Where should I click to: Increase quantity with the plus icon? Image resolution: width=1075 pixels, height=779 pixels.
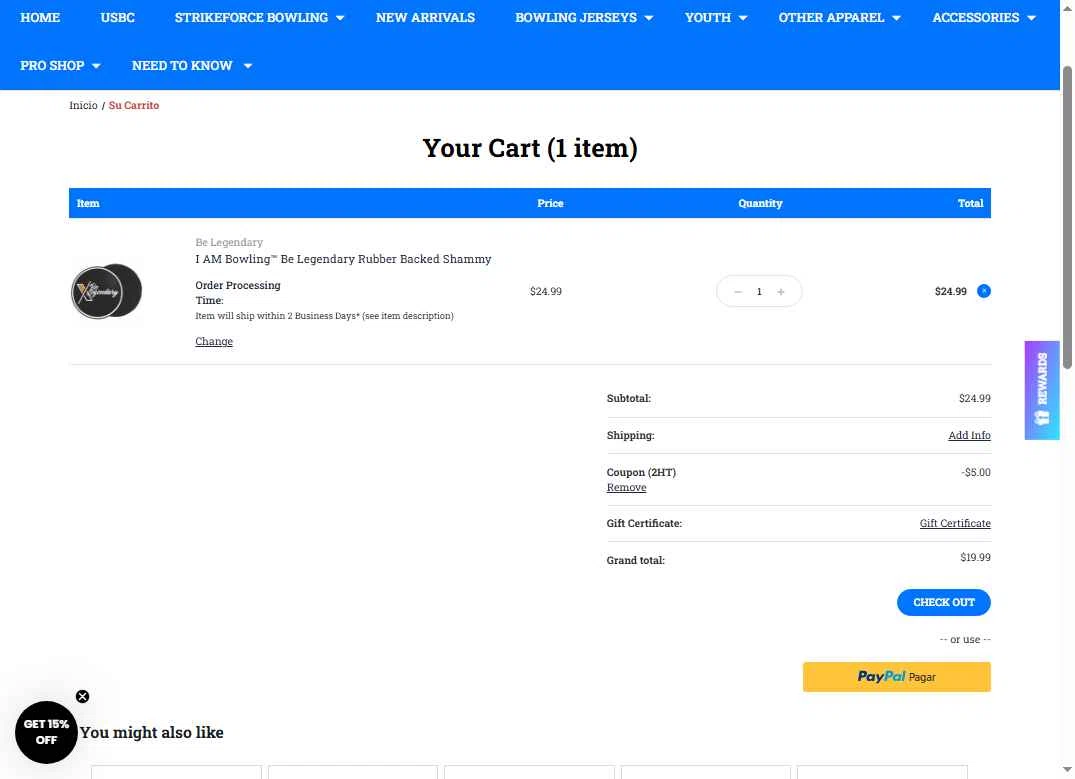click(780, 291)
